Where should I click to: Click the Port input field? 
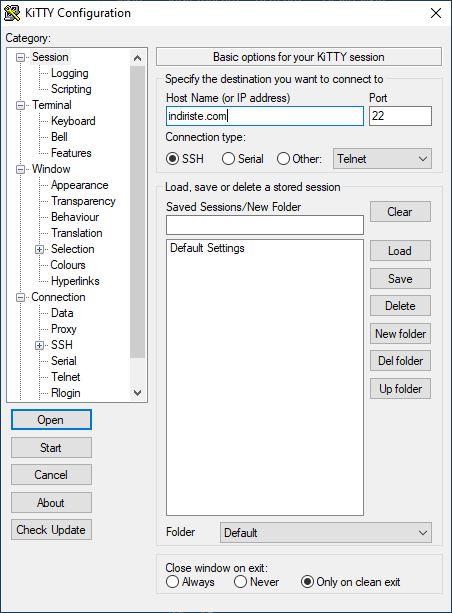click(x=400, y=116)
